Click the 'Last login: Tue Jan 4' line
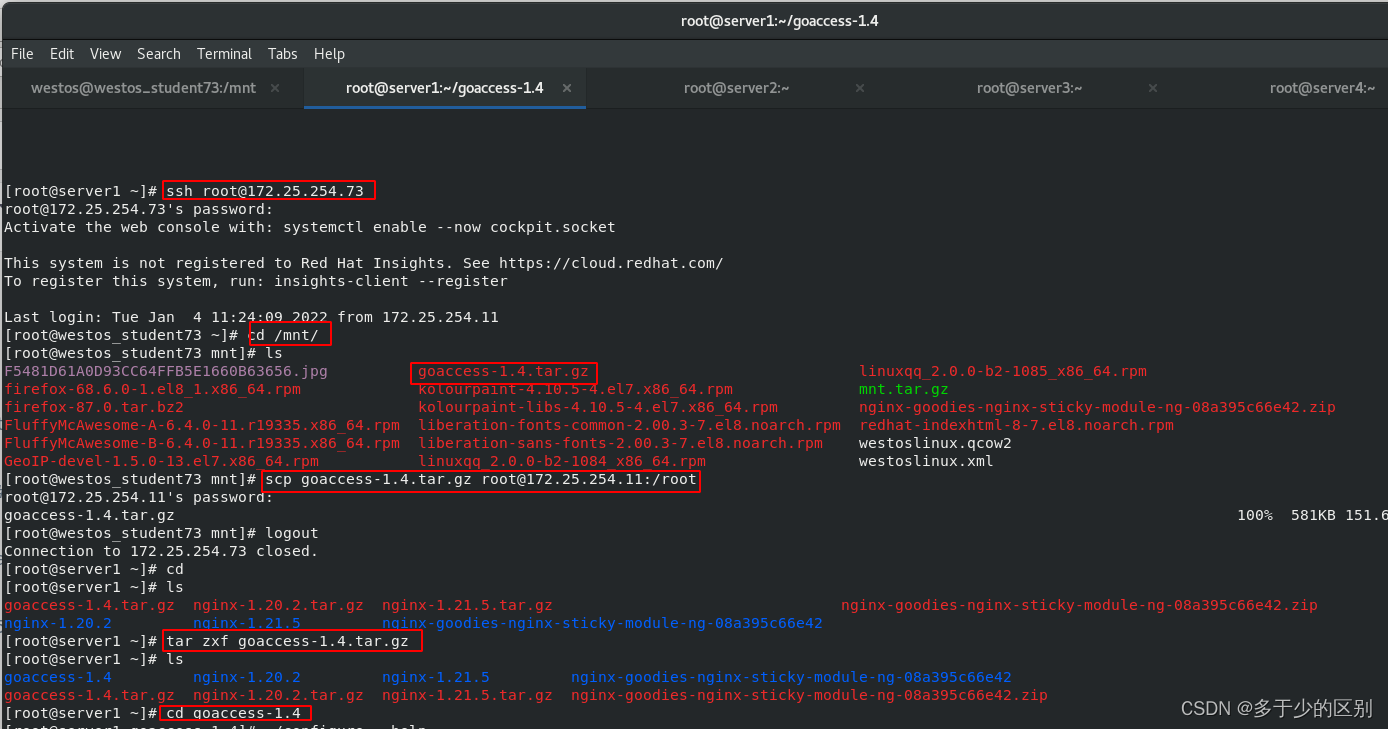The width and height of the screenshot is (1388, 729). pyautogui.click(x=251, y=317)
